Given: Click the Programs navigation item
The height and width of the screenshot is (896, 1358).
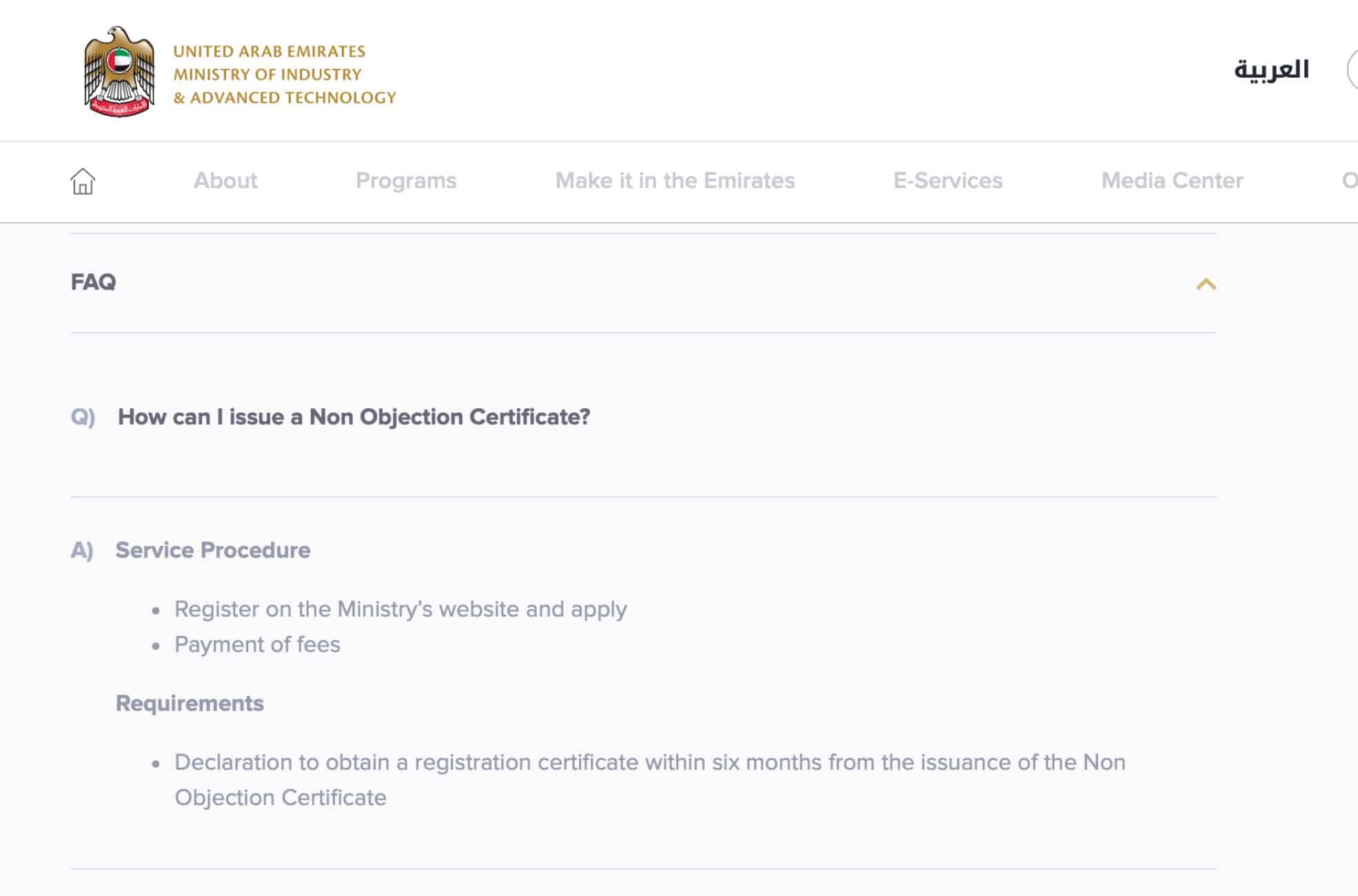Looking at the screenshot, I should (x=406, y=181).
